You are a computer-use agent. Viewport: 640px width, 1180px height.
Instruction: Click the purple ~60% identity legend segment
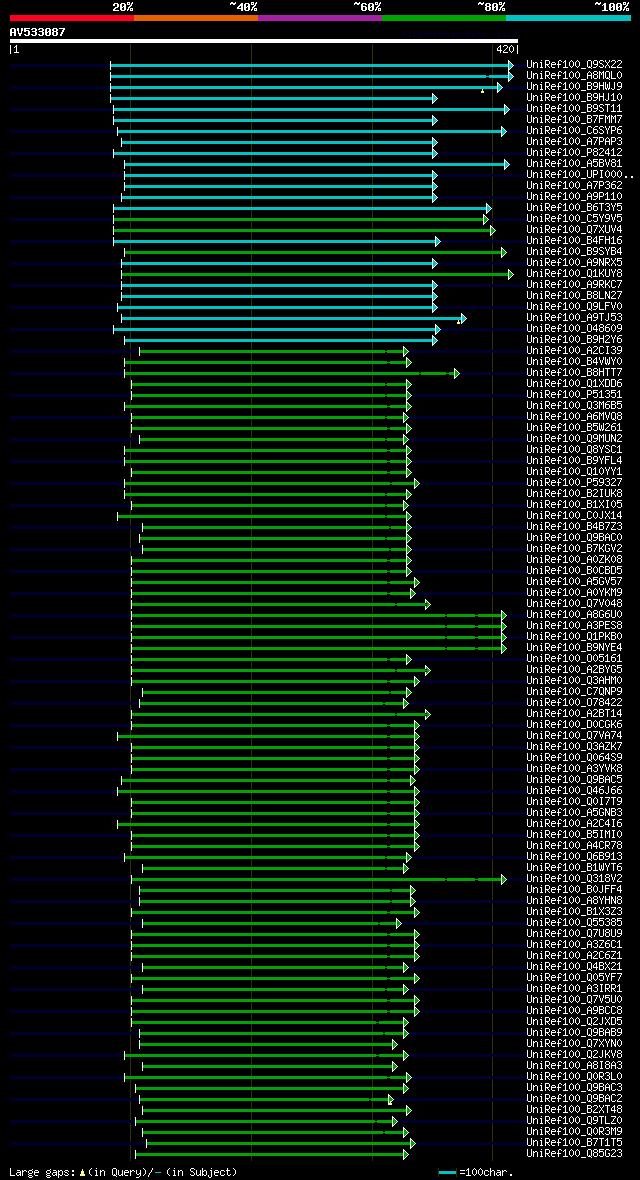pos(320,17)
